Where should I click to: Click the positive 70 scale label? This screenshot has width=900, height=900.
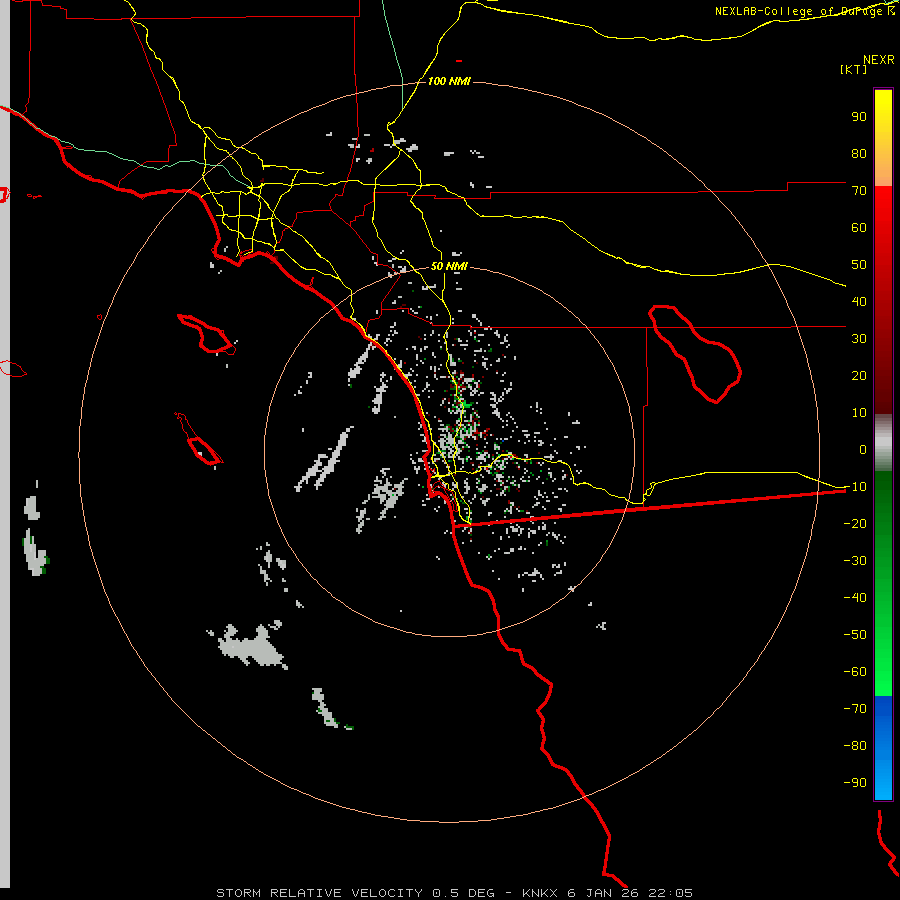pyautogui.click(x=859, y=191)
